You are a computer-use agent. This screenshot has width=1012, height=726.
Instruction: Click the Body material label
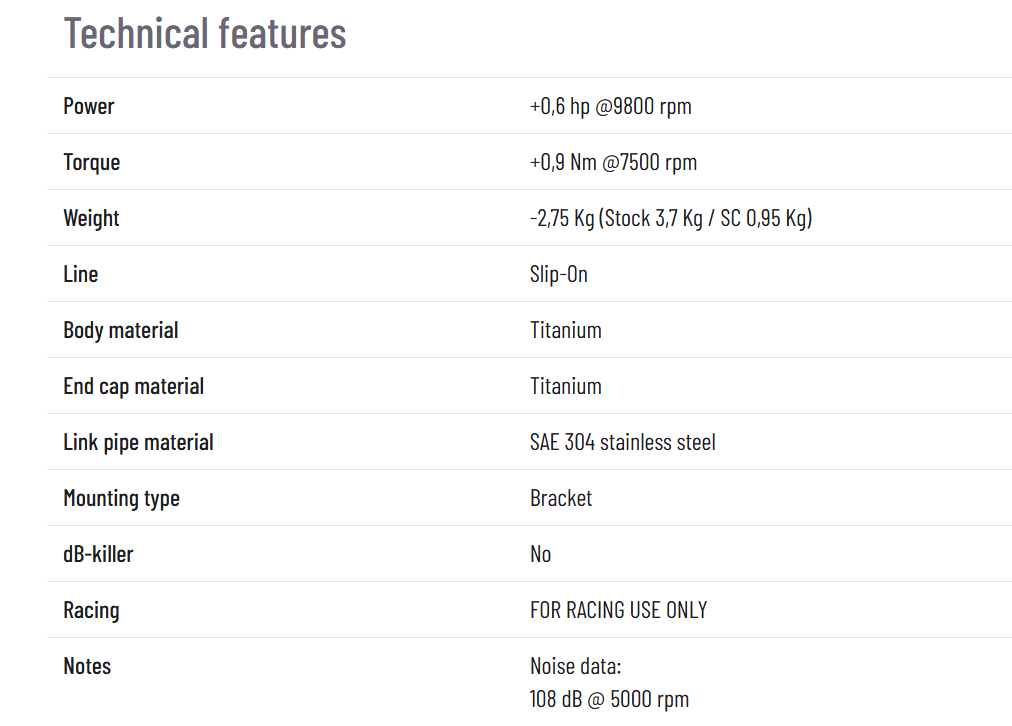click(120, 330)
